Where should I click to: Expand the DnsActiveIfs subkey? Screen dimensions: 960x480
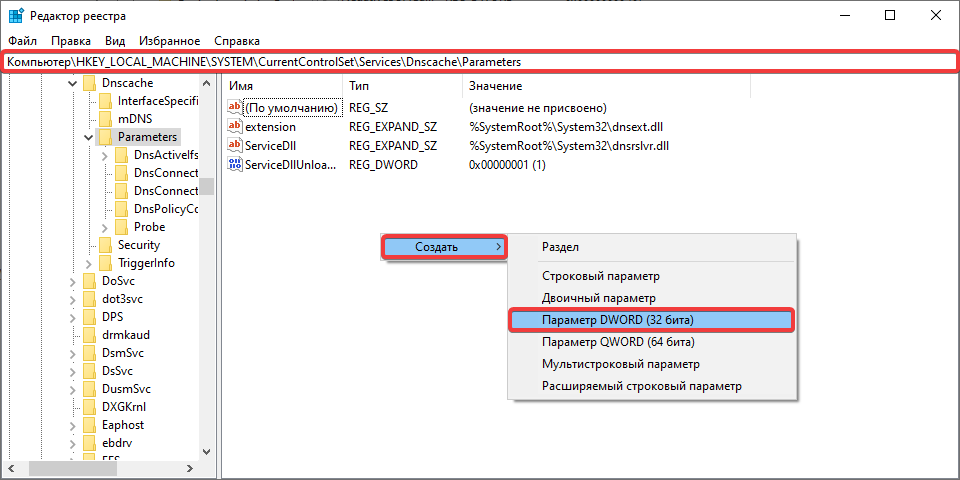pyautogui.click(x=105, y=155)
